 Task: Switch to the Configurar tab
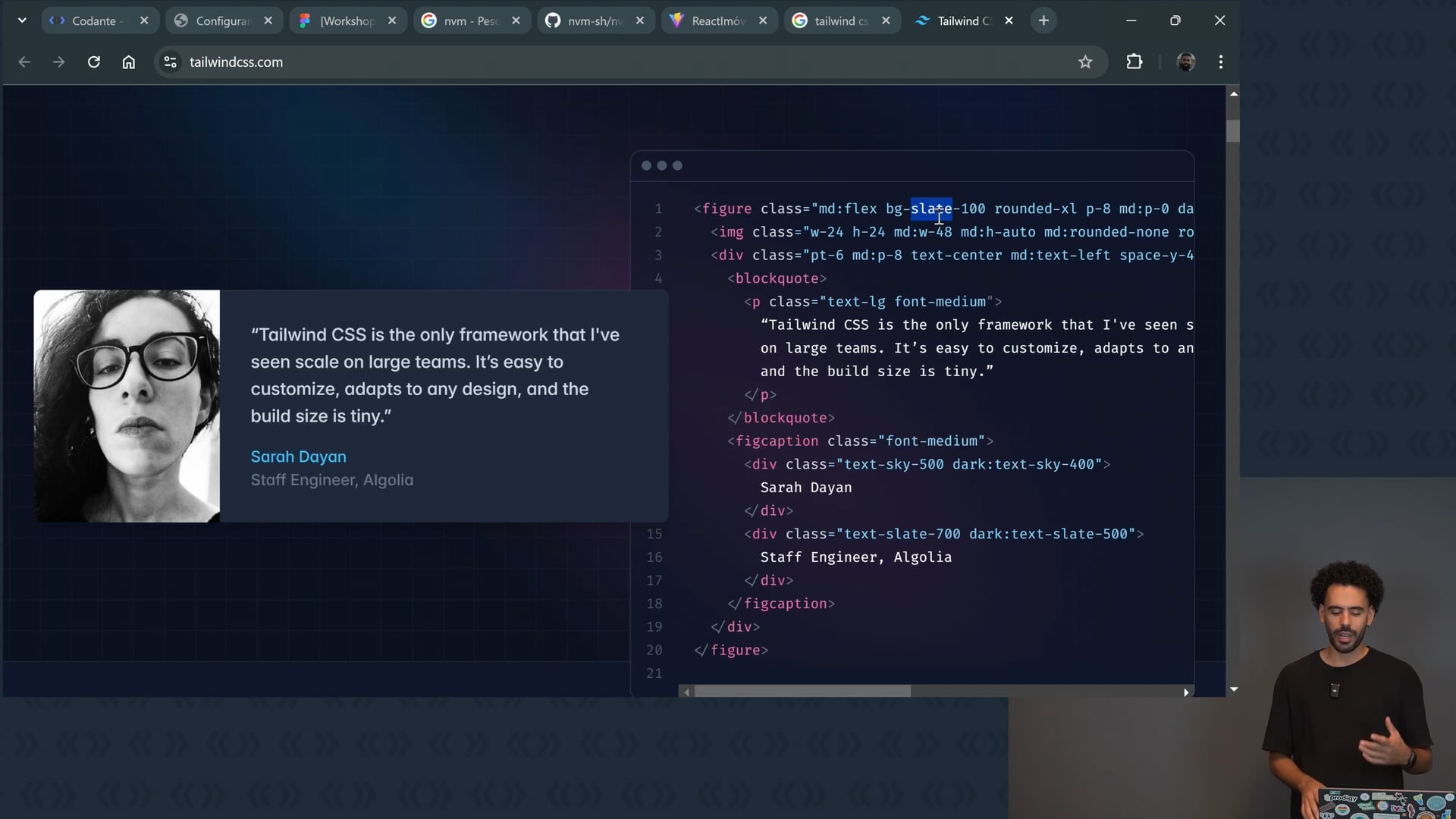click(224, 20)
